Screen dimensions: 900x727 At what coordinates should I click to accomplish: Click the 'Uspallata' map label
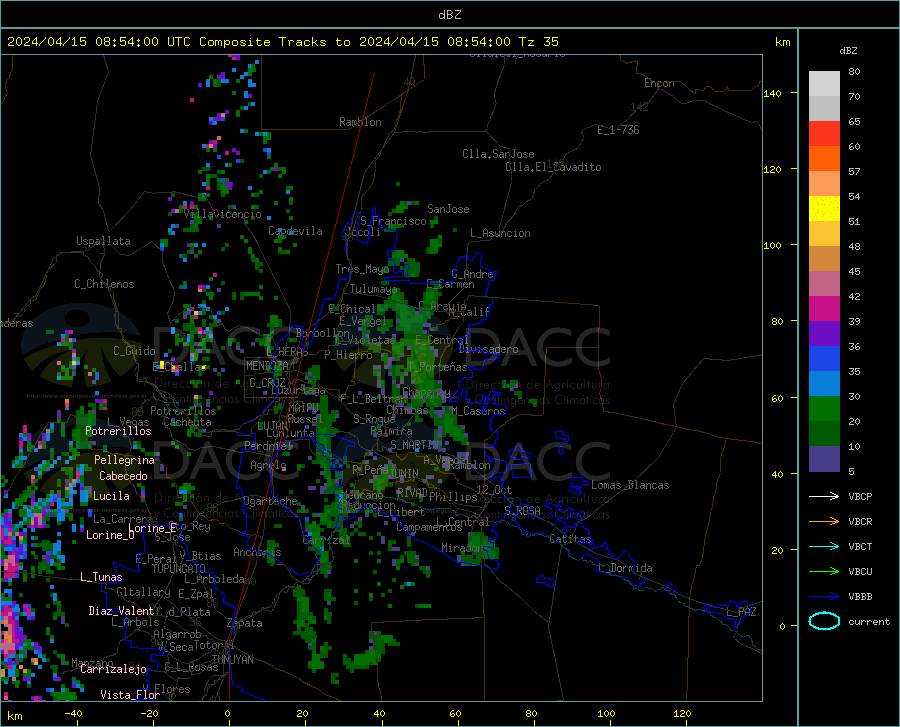(x=103, y=241)
